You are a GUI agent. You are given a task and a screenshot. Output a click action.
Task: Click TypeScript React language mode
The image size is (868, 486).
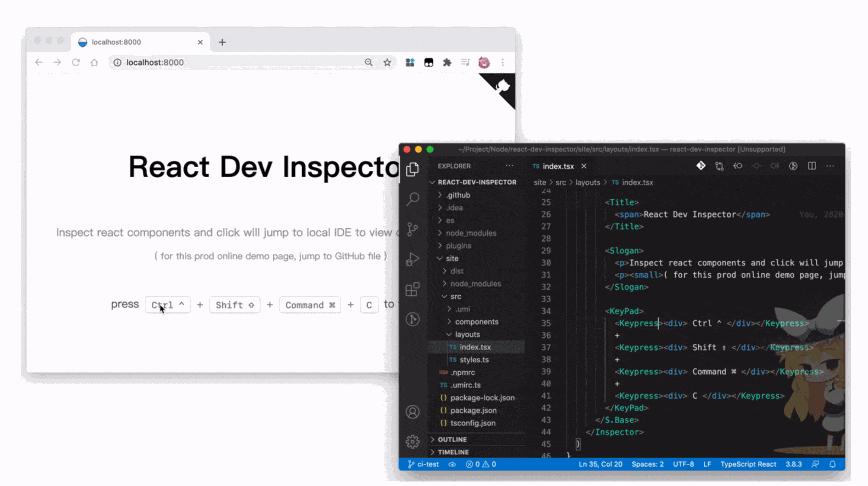point(748,464)
